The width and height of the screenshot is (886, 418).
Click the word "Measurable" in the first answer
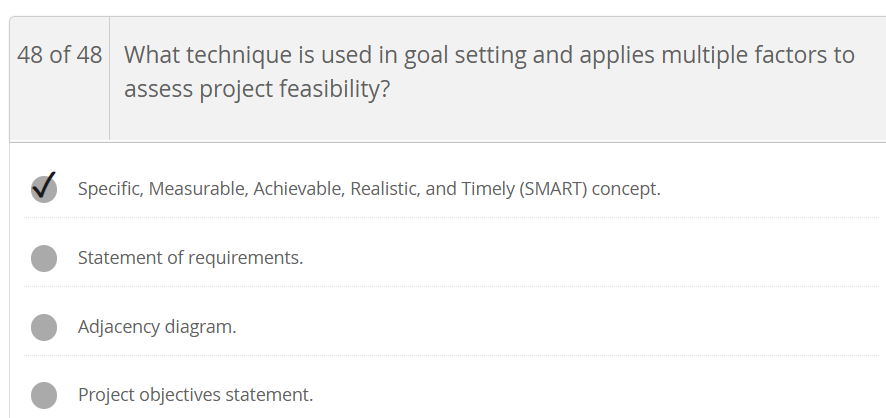[197, 189]
